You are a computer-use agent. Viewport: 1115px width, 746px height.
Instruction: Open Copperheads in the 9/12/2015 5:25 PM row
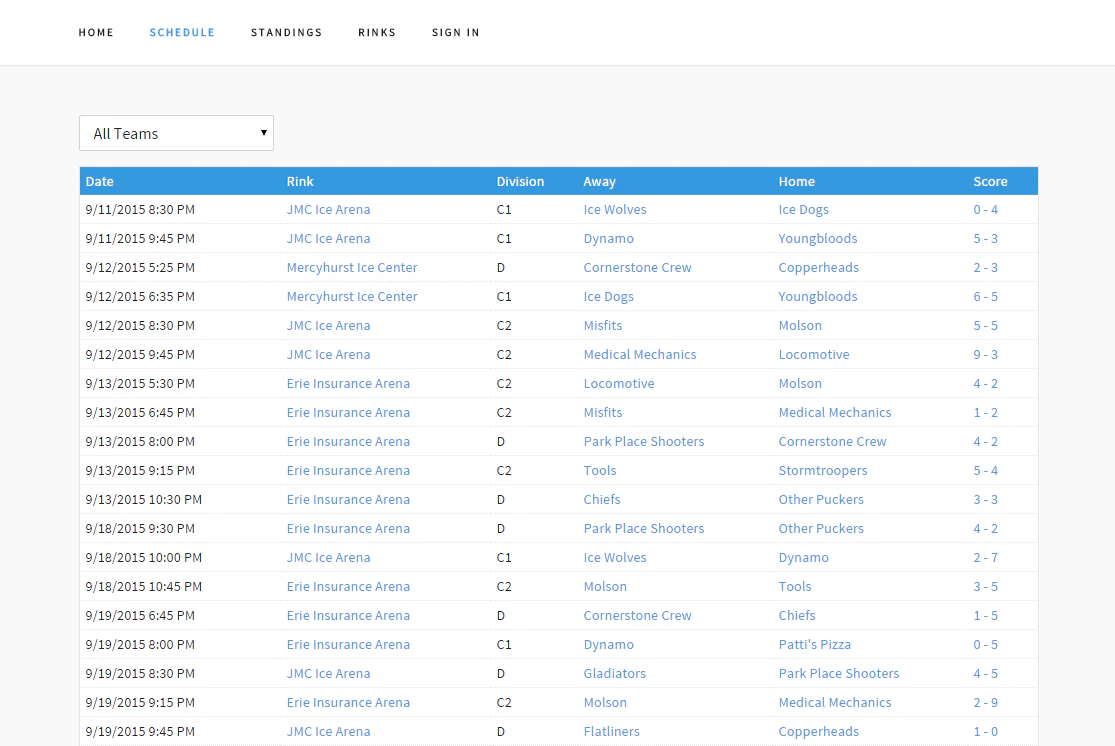pyautogui.click(x=818, y=267)
